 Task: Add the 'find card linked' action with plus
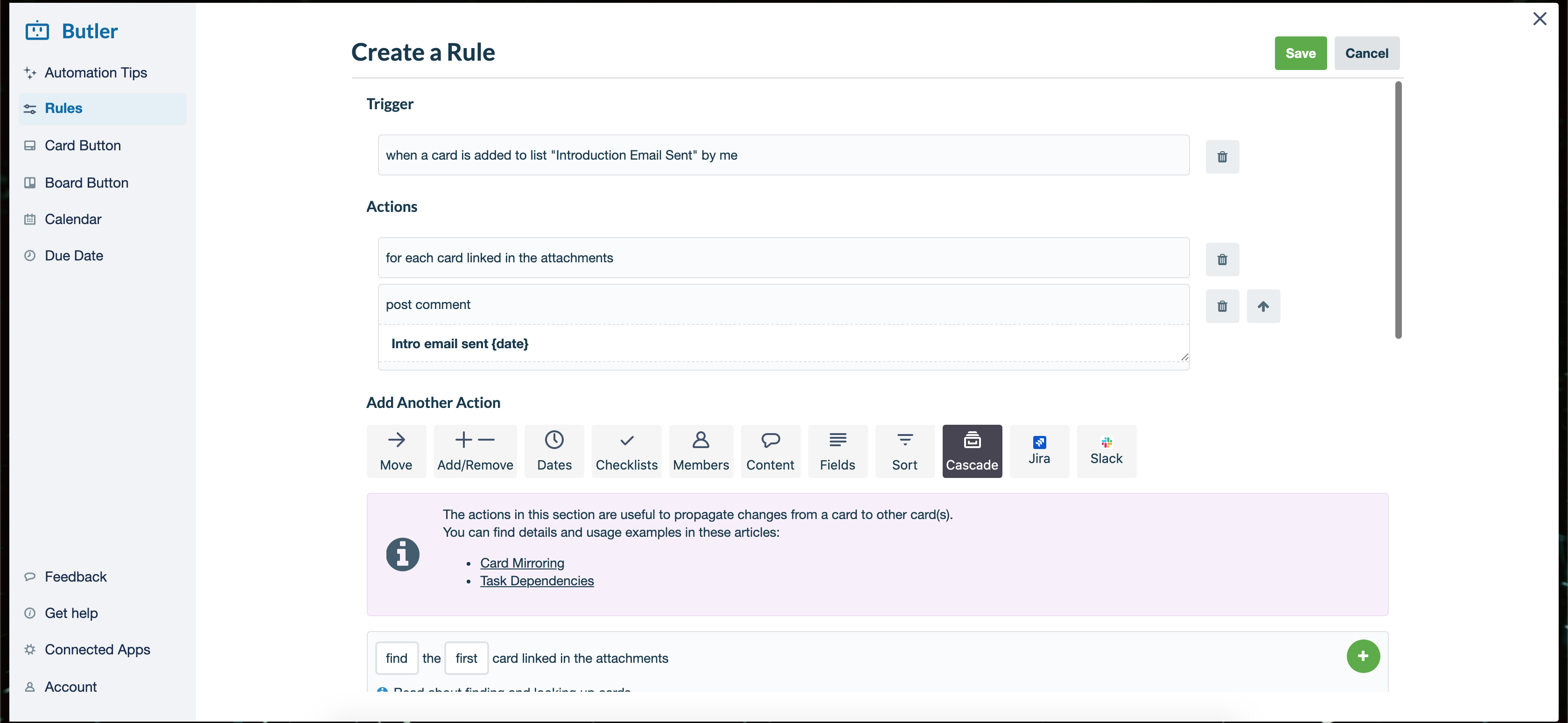click(x=1364, y=656)
